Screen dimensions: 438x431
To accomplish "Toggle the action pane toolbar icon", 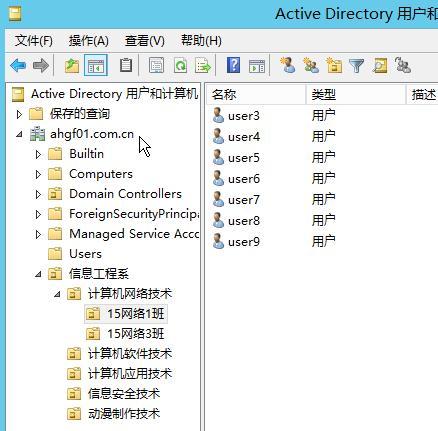I will [x=257, y=66].
